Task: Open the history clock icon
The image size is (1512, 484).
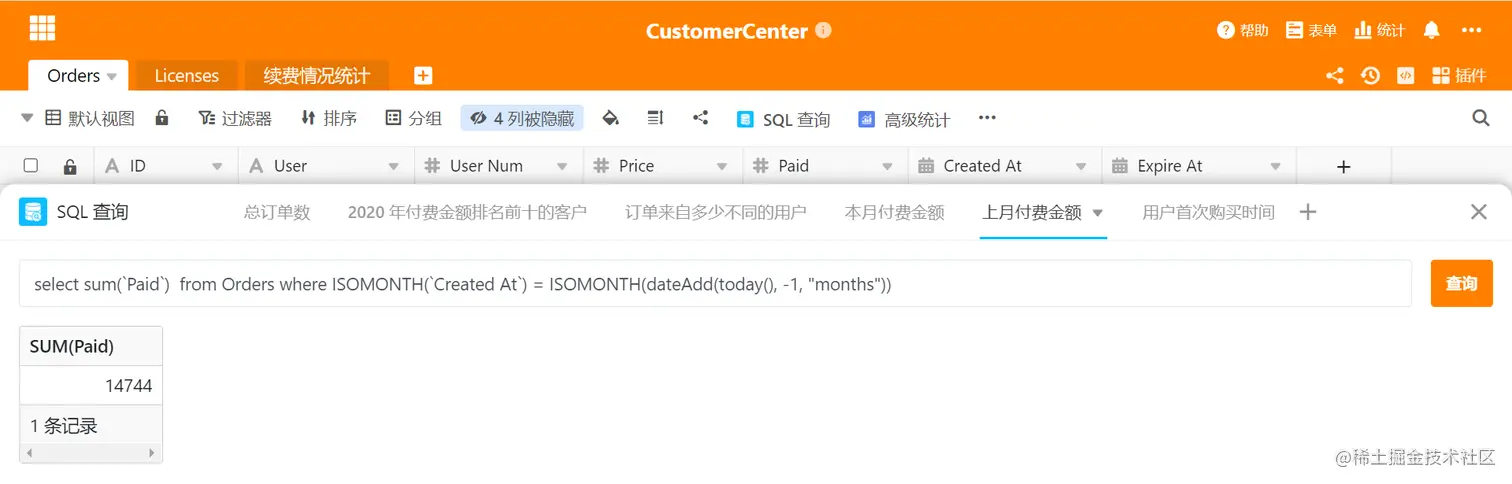Action: pos(1370,75)
